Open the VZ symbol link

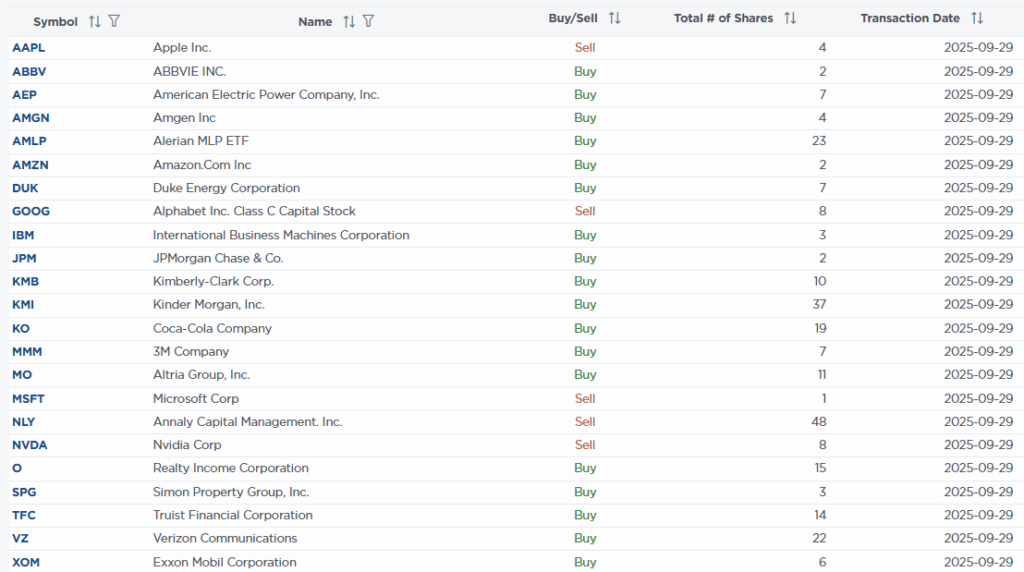tap(20, 539)
